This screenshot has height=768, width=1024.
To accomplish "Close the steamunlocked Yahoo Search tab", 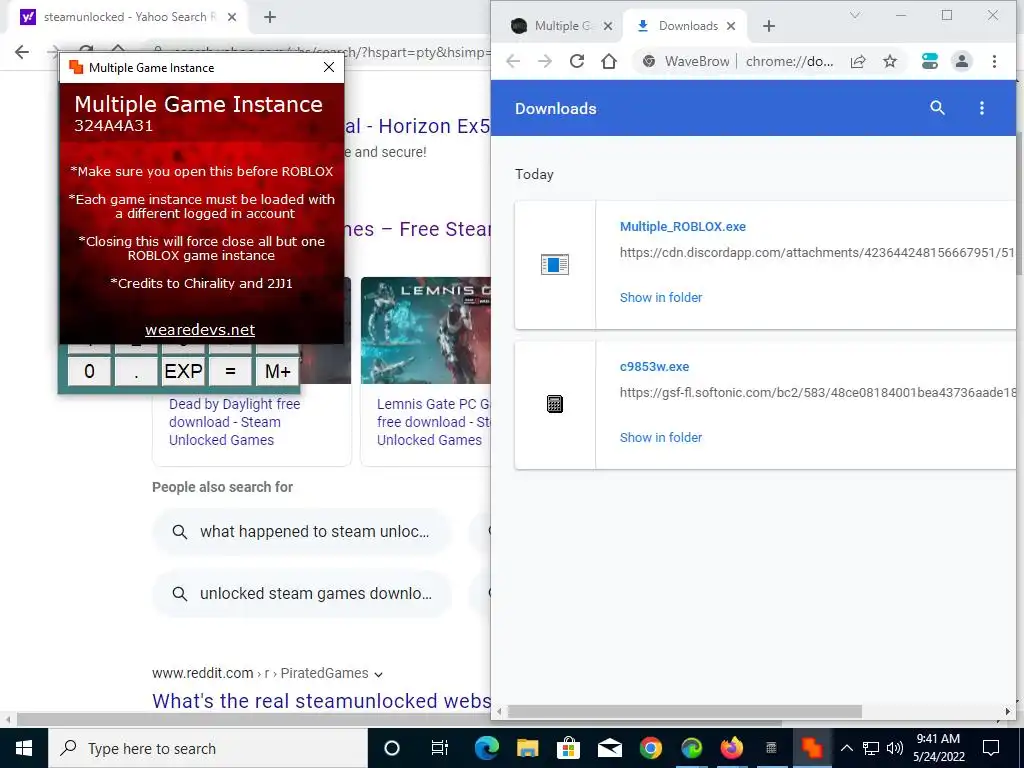I will [x=232, y=17].
